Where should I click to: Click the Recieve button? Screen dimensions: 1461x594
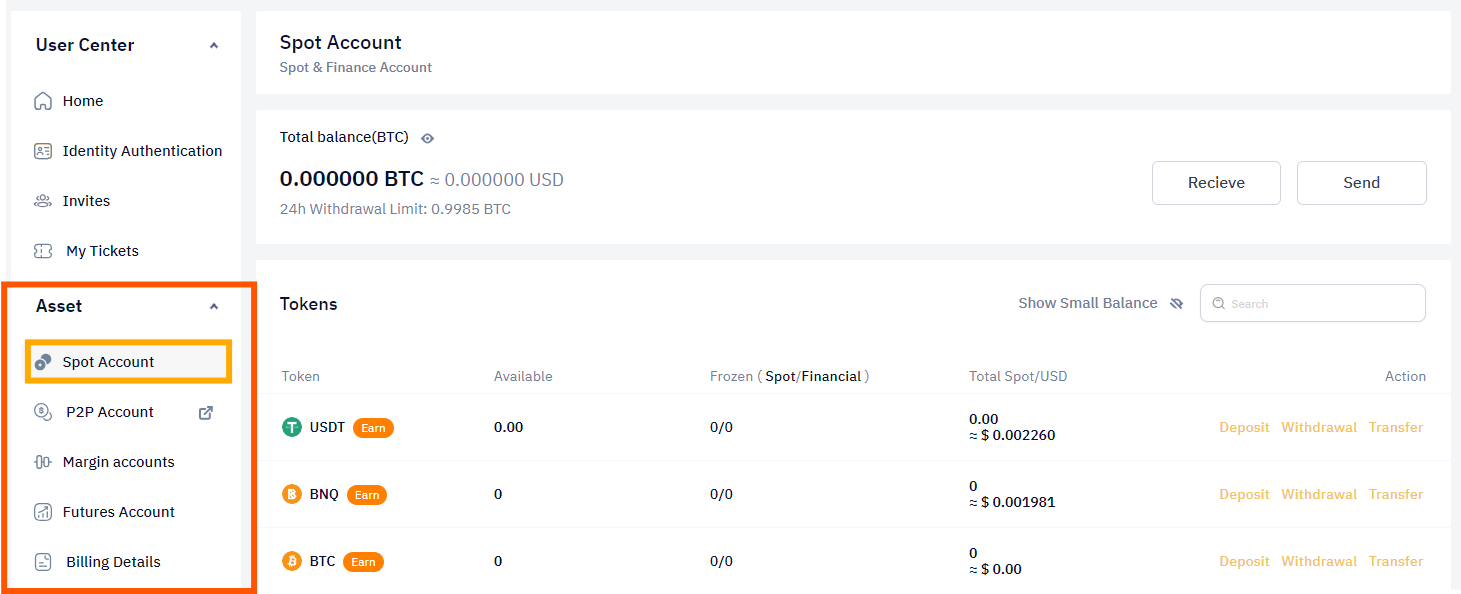pyautogui.click(x=1216, y=183)
